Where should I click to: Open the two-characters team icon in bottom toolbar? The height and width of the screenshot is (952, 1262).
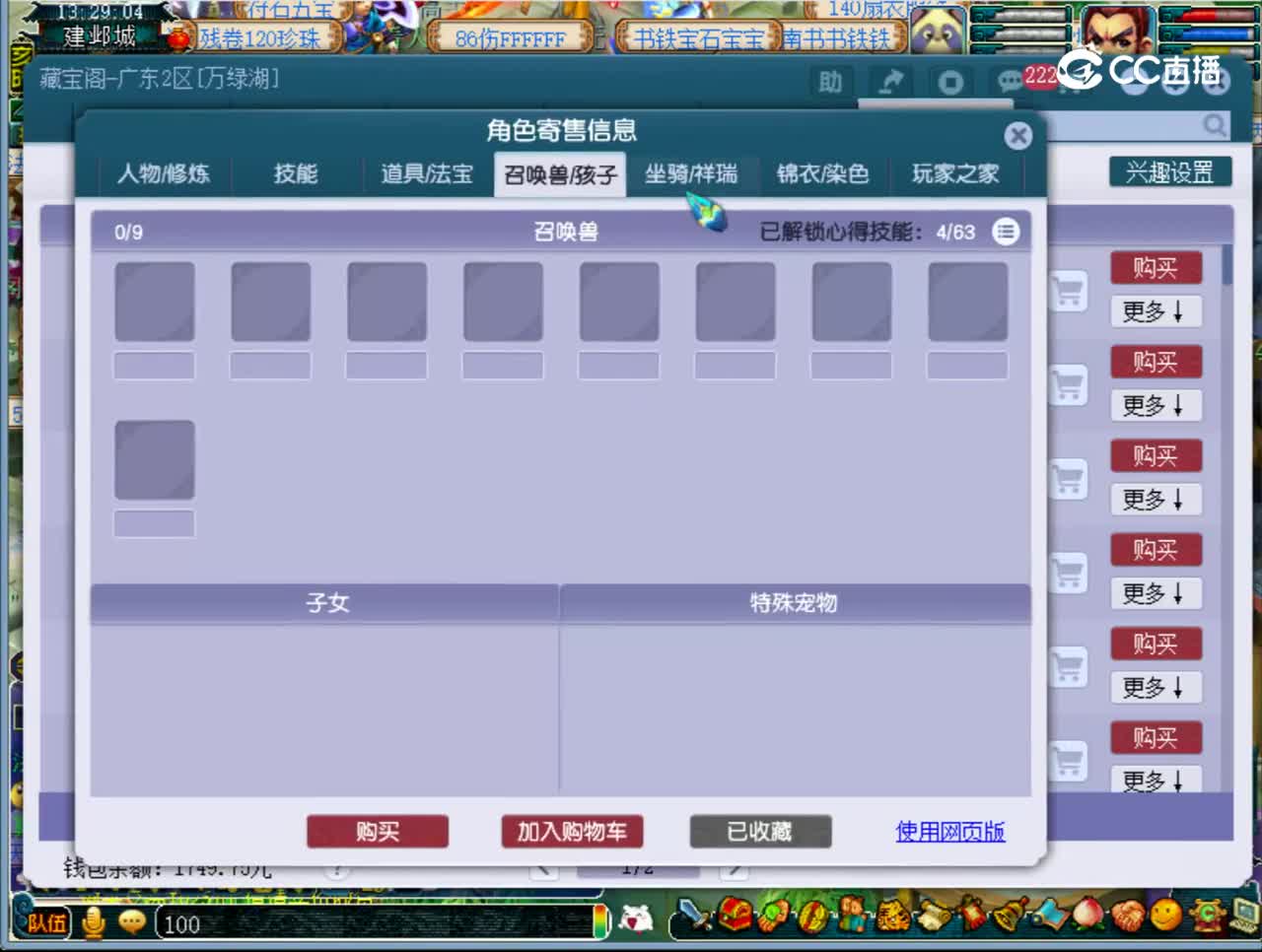(x=854, y=916)
